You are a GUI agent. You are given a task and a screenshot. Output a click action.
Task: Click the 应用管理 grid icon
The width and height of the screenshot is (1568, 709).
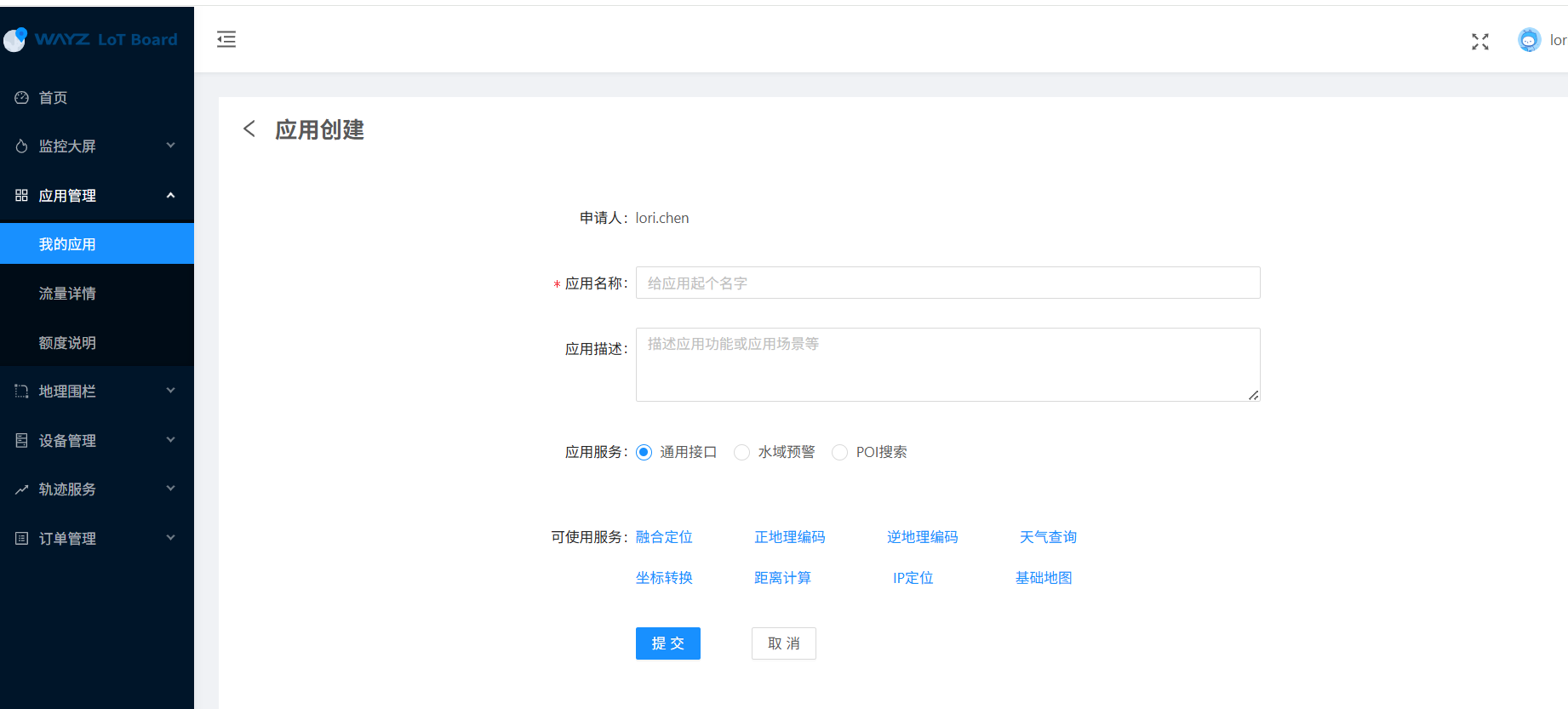(22, 196)
